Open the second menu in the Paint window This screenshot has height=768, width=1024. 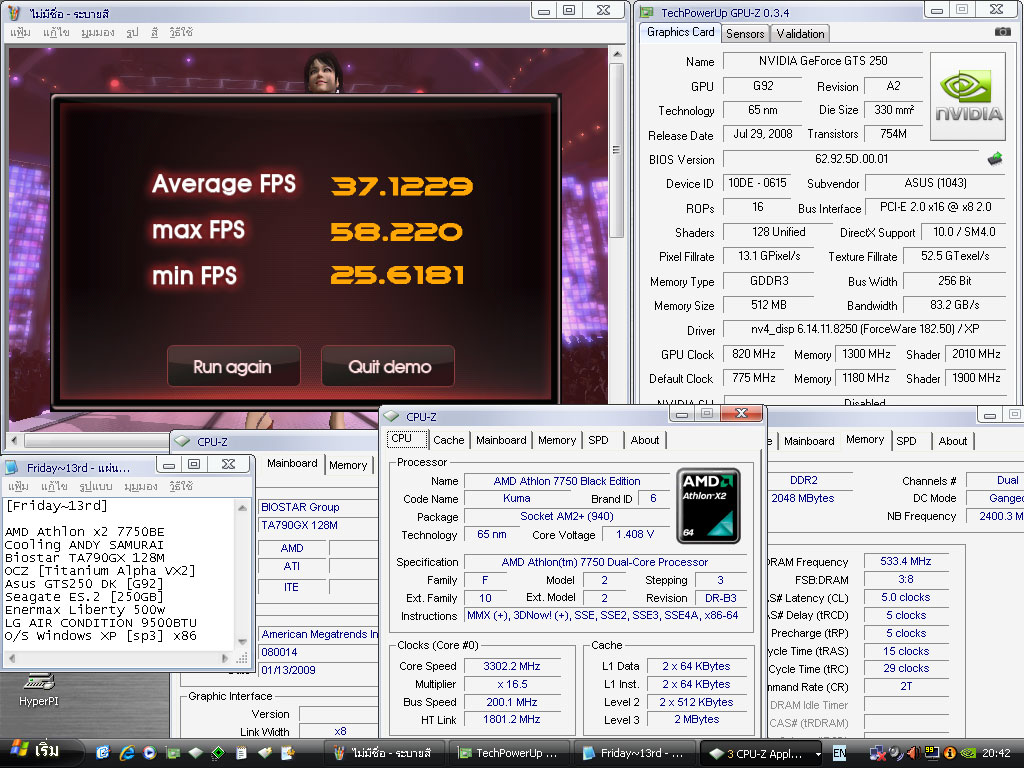coord(56,32)
